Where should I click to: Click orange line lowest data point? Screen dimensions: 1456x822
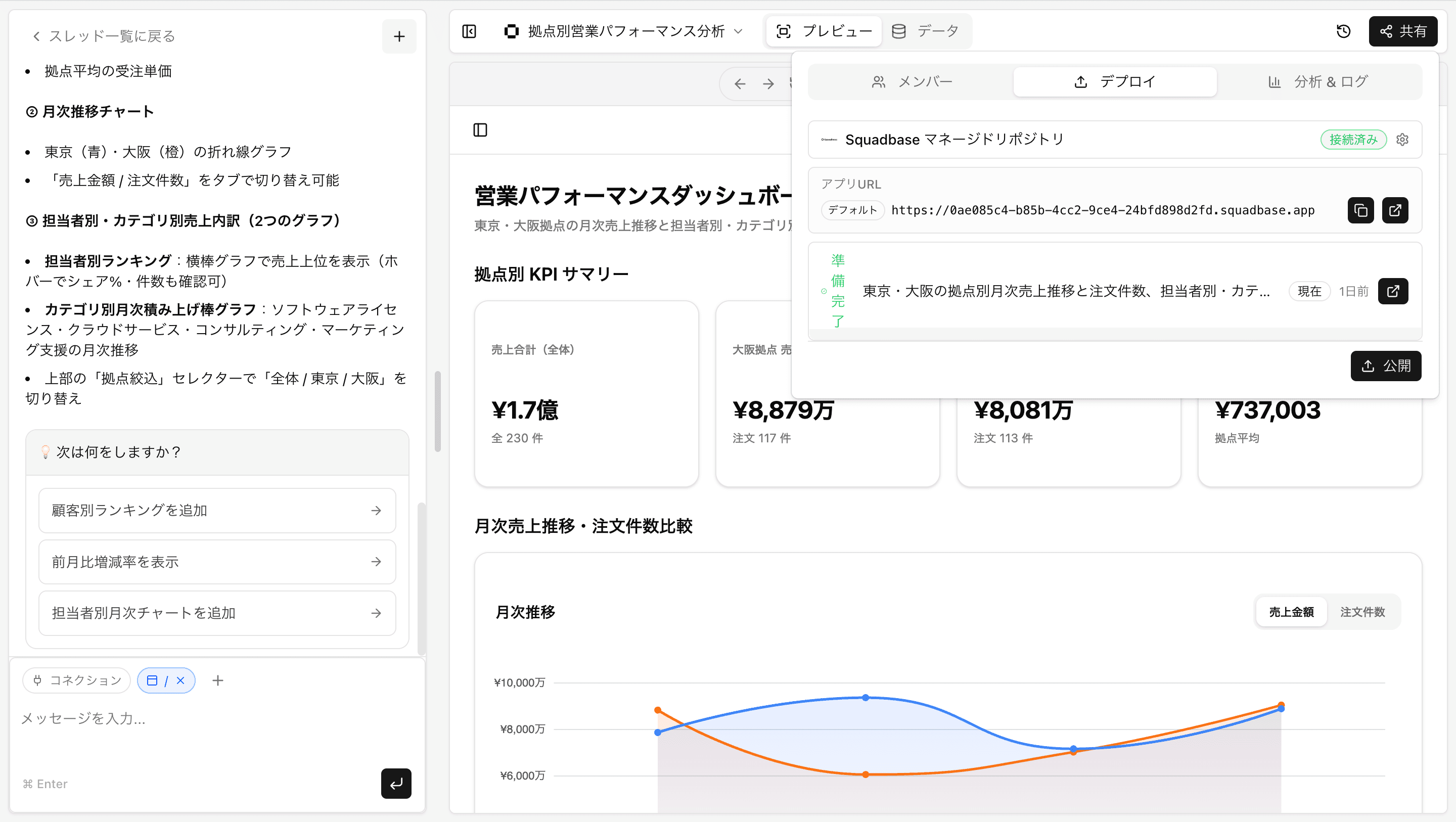click(866, 774)
